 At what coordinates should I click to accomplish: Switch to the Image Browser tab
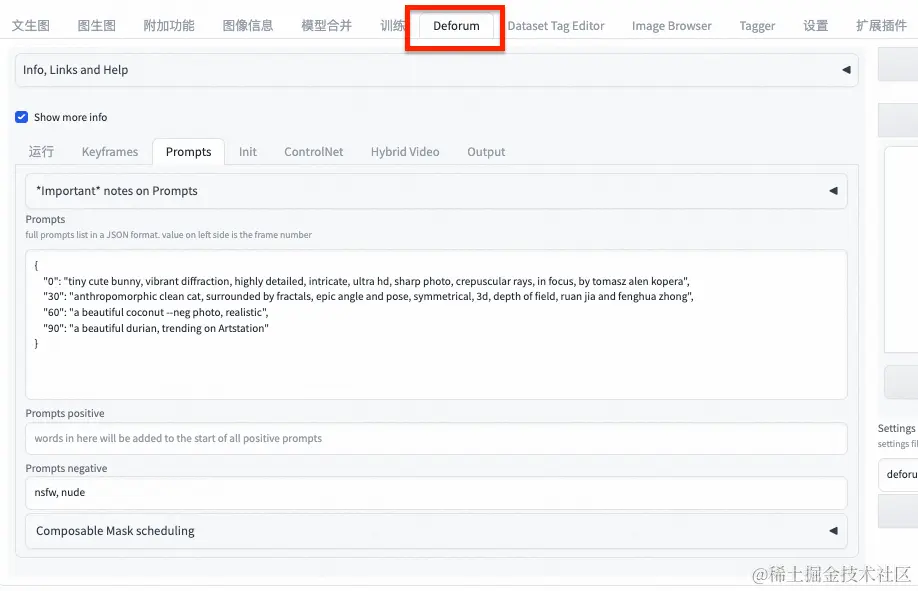672,26
